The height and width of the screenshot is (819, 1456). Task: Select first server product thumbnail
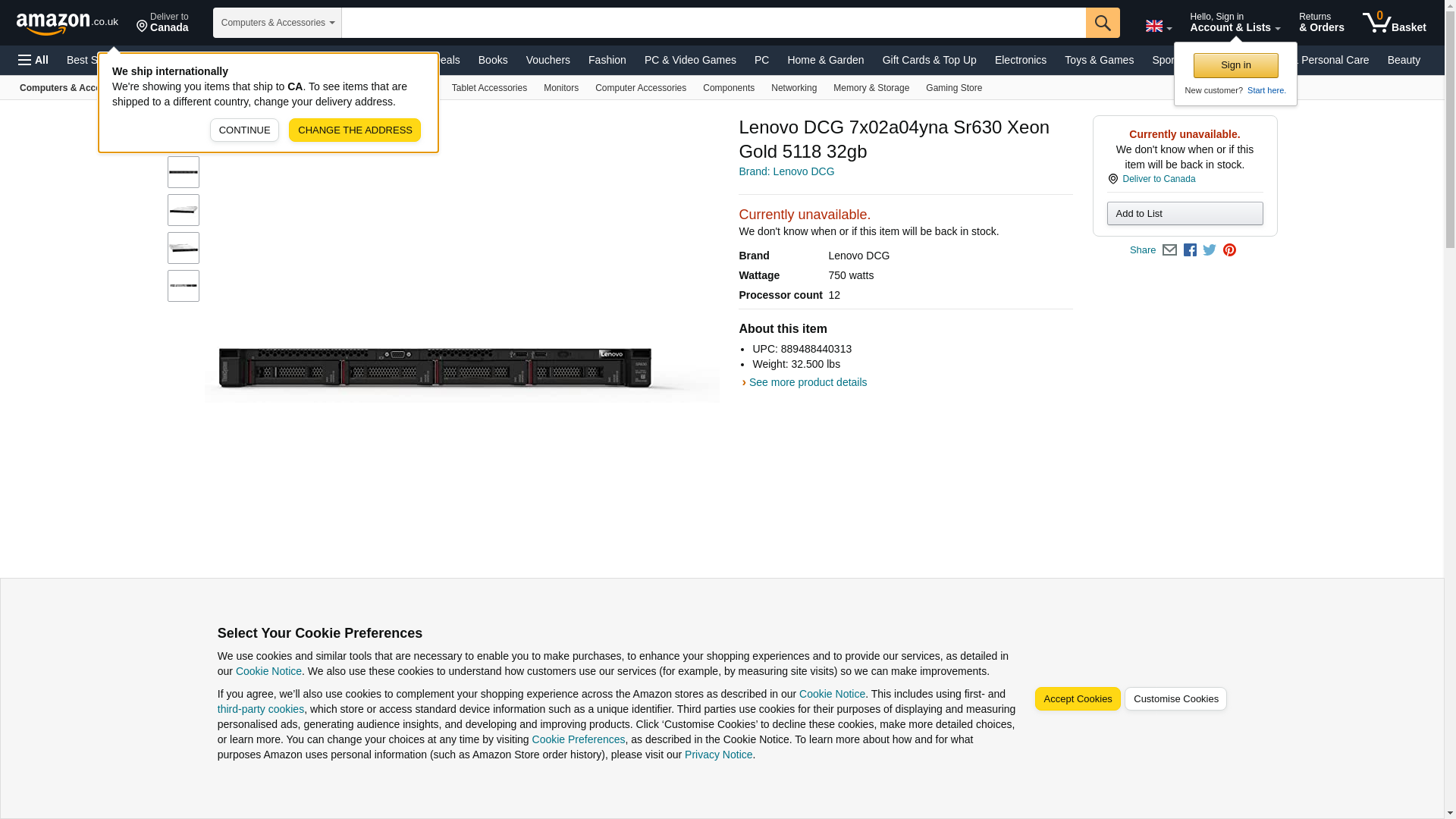point(184,173)
